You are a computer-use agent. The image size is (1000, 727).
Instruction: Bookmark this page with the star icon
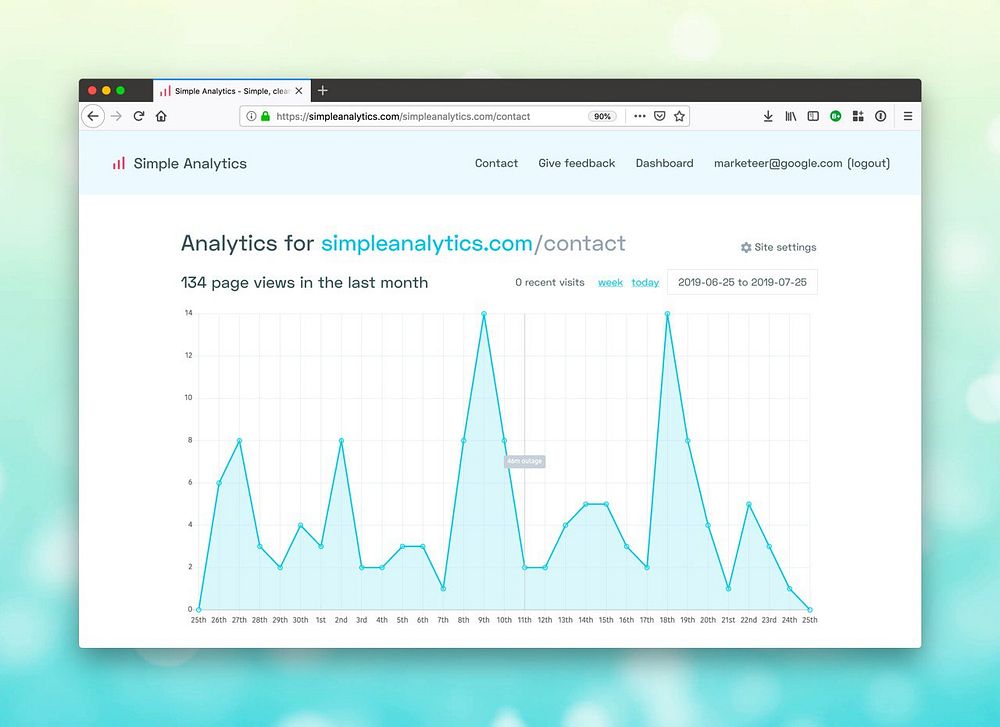click(x=679, y=116)
